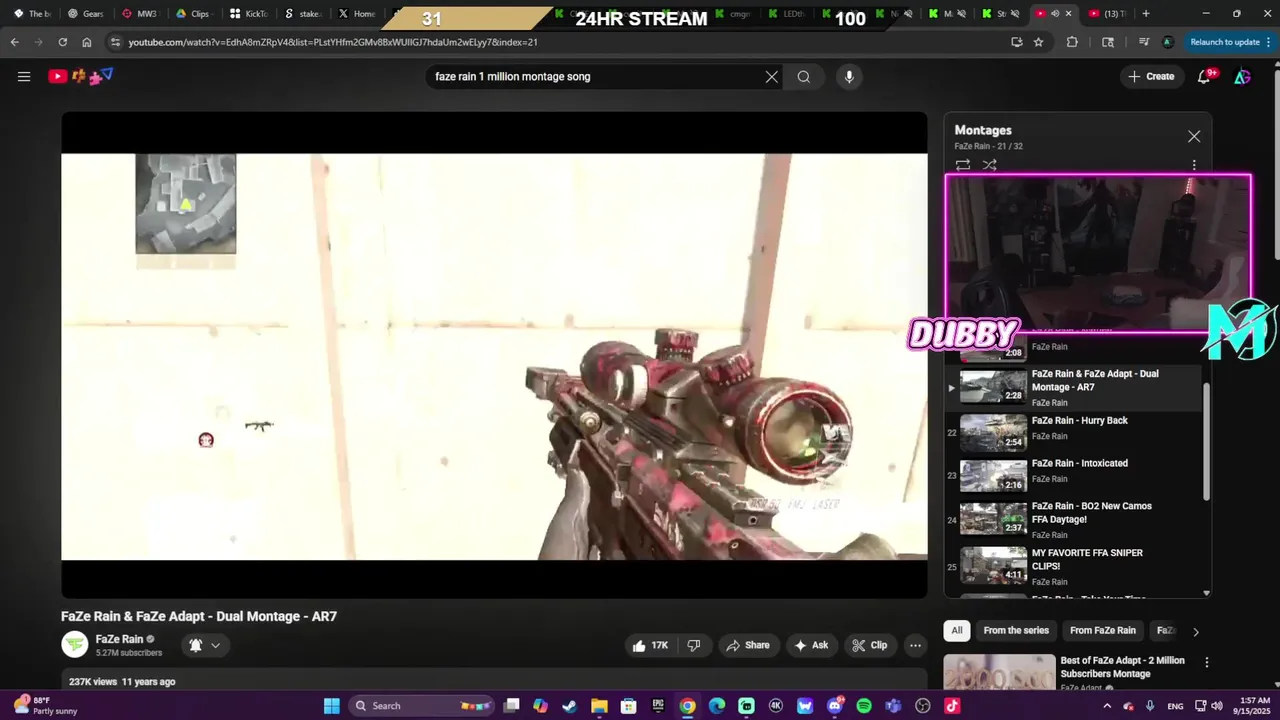Screen dimensions: 1280x720
Task: Select BO2 New Camos FFA Daytage video
Action: click(1074, 519)
